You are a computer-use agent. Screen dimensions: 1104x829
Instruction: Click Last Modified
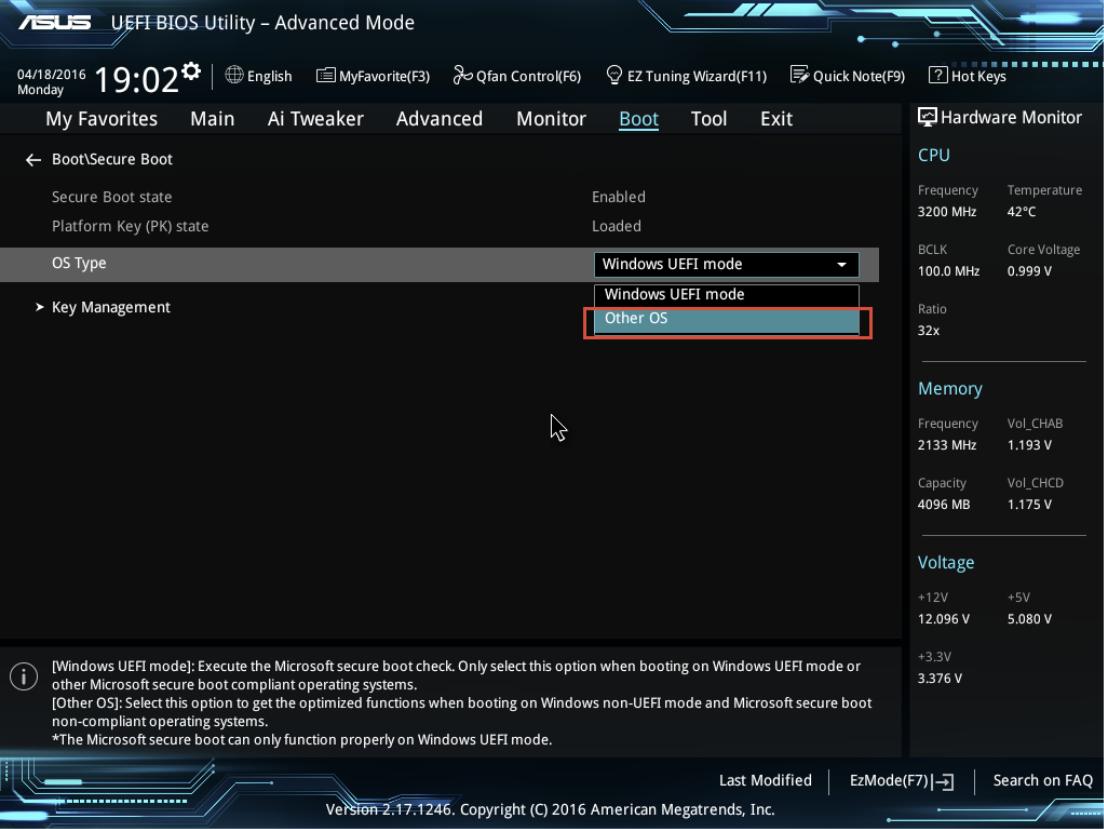(x=765, y=780)
